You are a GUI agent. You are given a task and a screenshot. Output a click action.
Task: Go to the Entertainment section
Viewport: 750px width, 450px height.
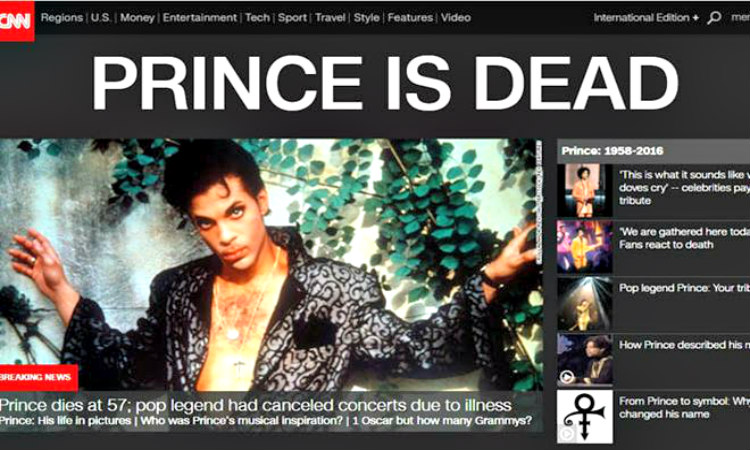[199, 18]
